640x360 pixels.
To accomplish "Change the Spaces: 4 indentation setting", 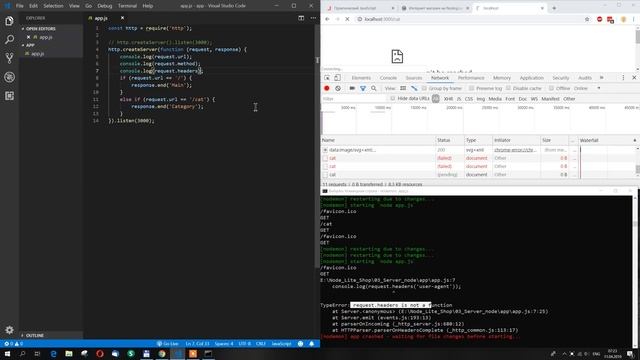I will [224, 344].
